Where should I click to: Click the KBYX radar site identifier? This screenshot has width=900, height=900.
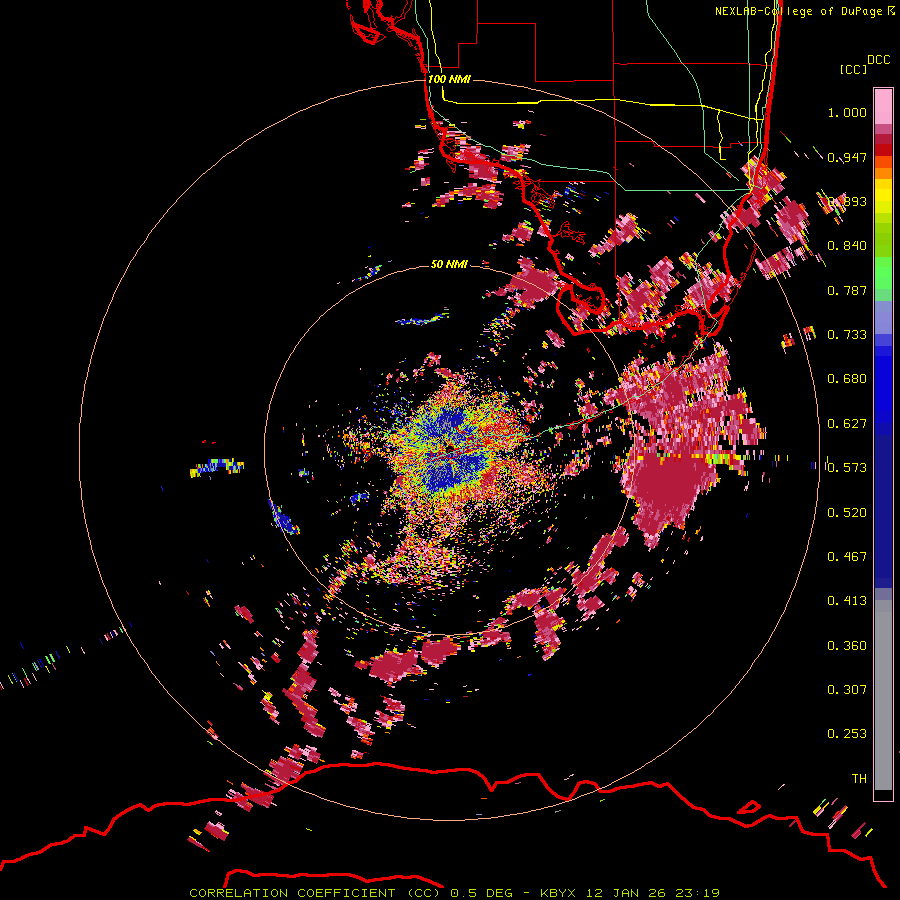[x=560, y=893]
